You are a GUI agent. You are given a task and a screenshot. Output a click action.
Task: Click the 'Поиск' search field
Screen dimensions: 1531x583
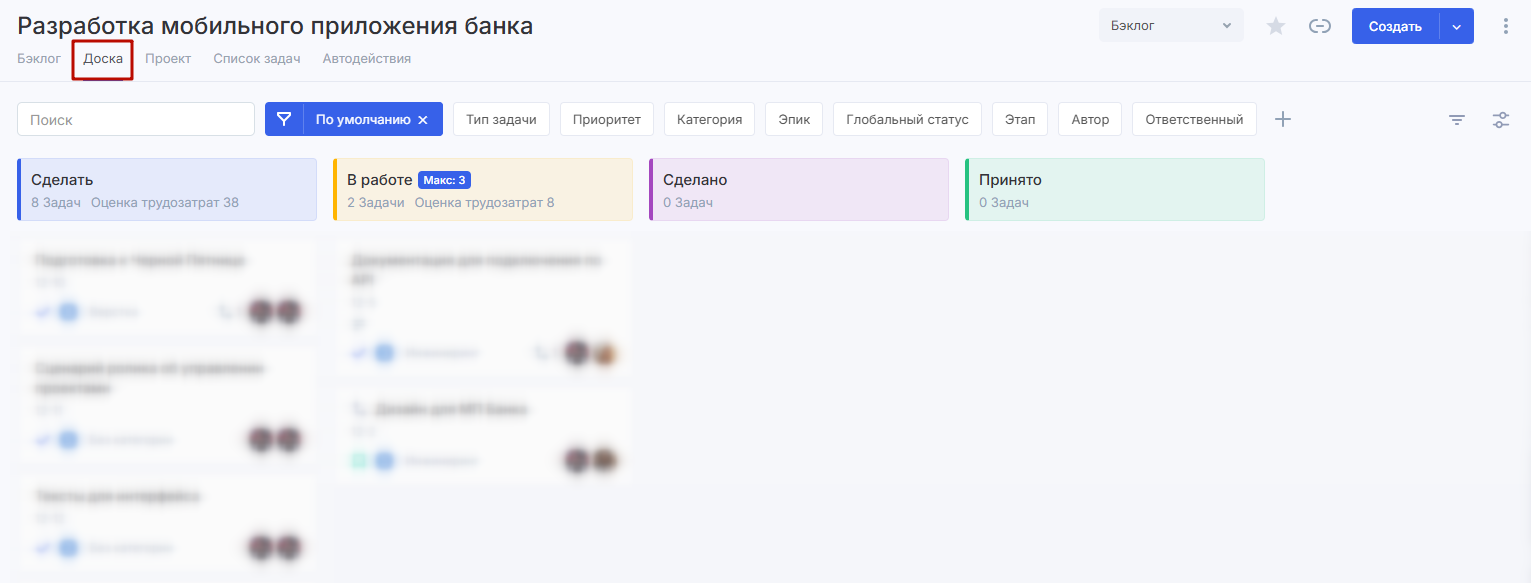(x=136, y=120)
